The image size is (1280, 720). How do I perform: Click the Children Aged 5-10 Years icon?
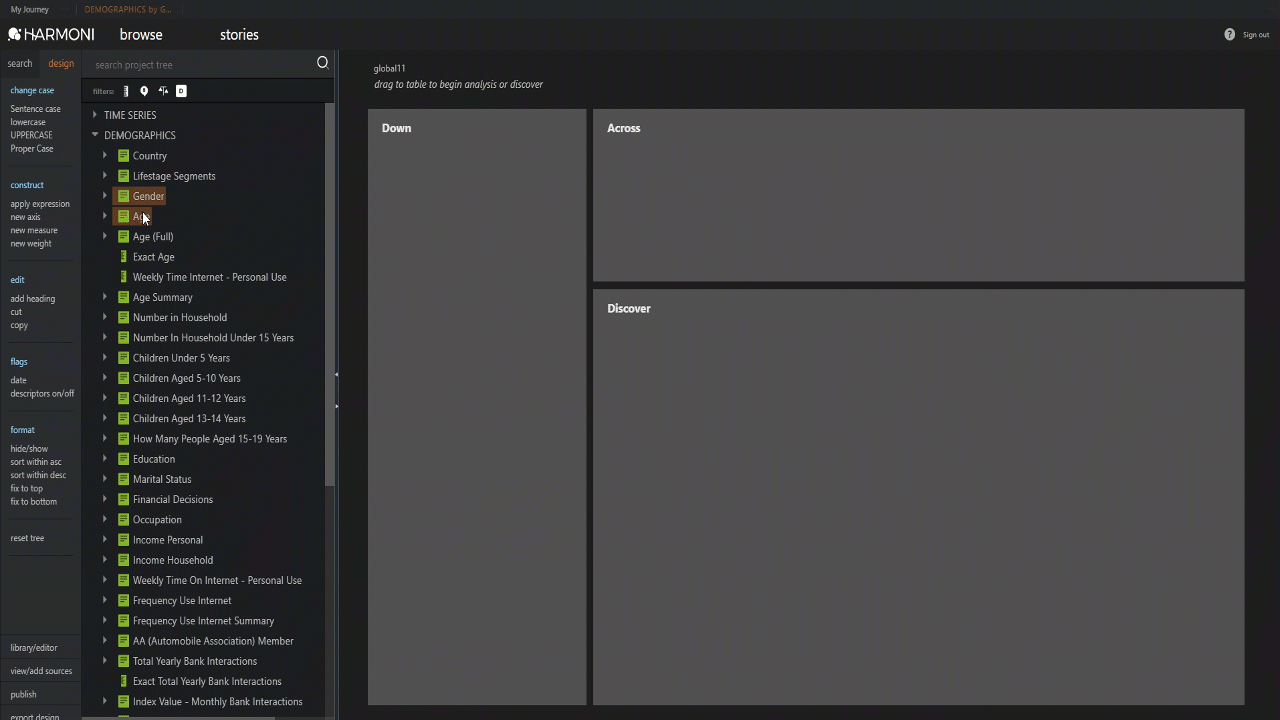tap(123, 378)
